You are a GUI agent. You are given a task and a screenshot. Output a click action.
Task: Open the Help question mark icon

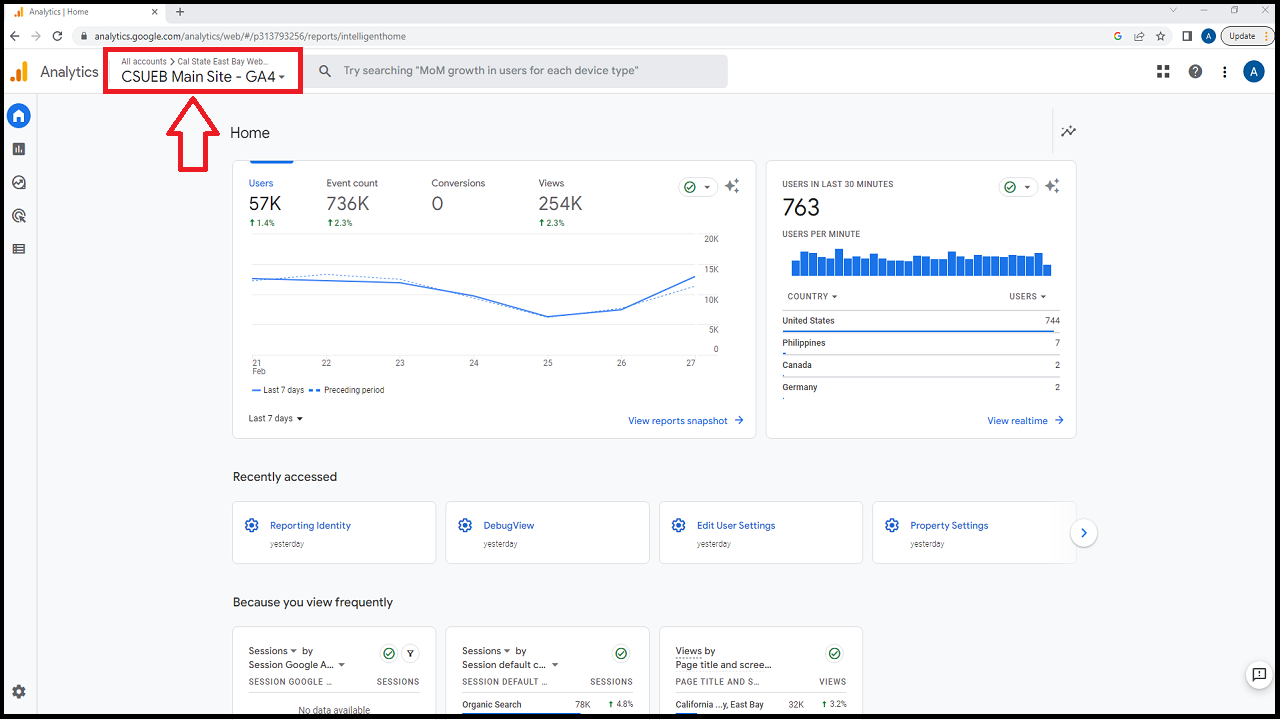(x=1195, y=71)
